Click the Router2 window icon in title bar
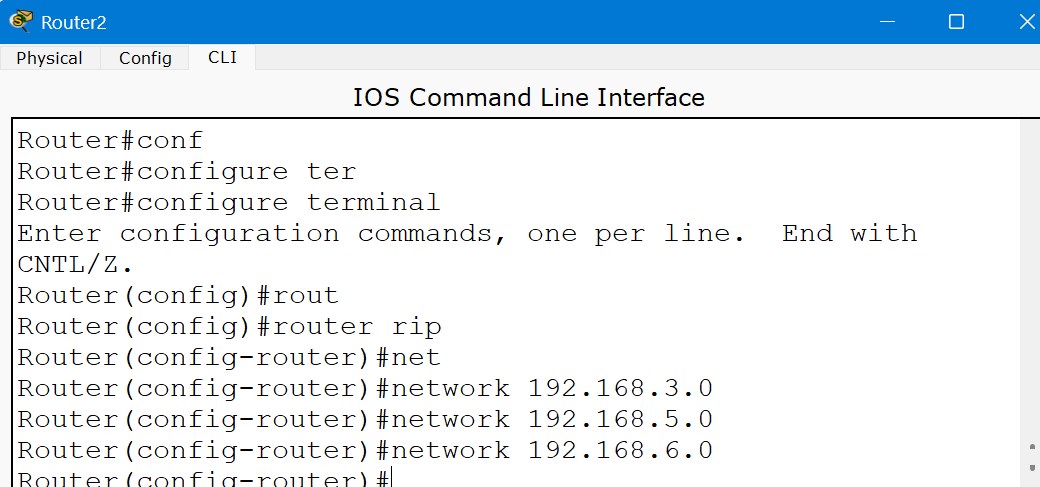The height and width of the screenshot is (487, 1040). pyautogui.click(x=20, y=21)
